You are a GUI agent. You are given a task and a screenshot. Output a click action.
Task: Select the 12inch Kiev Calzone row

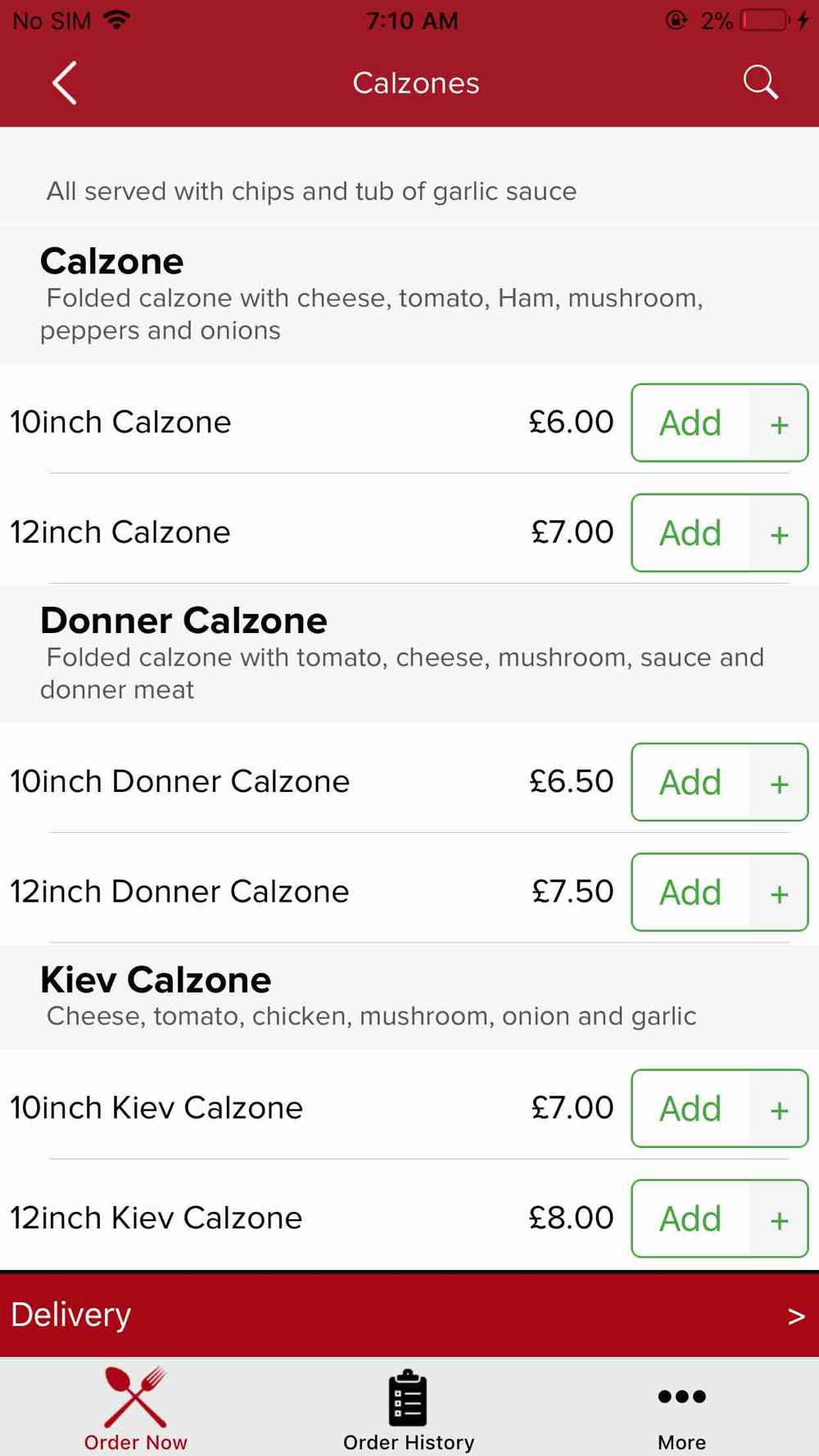[x=409, y=1218]
